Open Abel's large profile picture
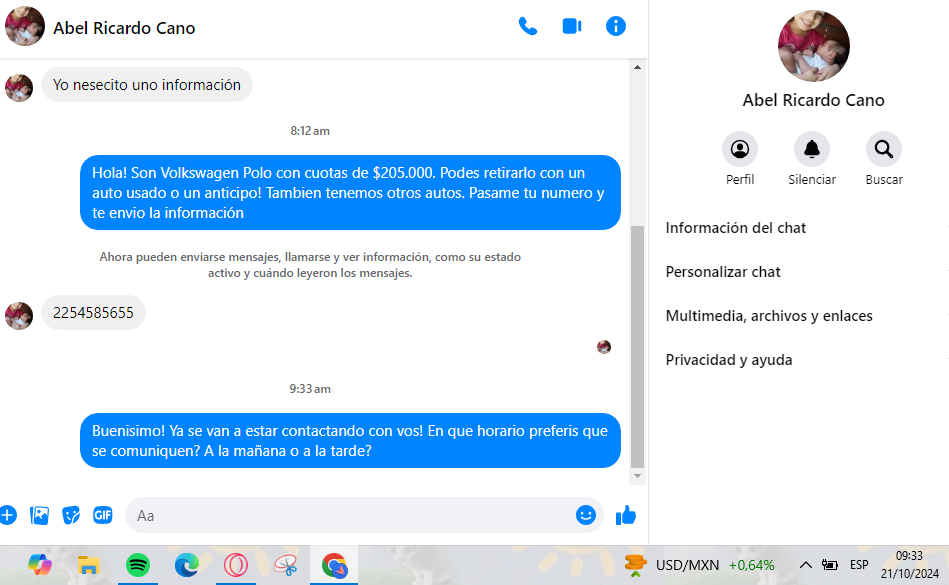The image size is (949, 585). (813, 46)
